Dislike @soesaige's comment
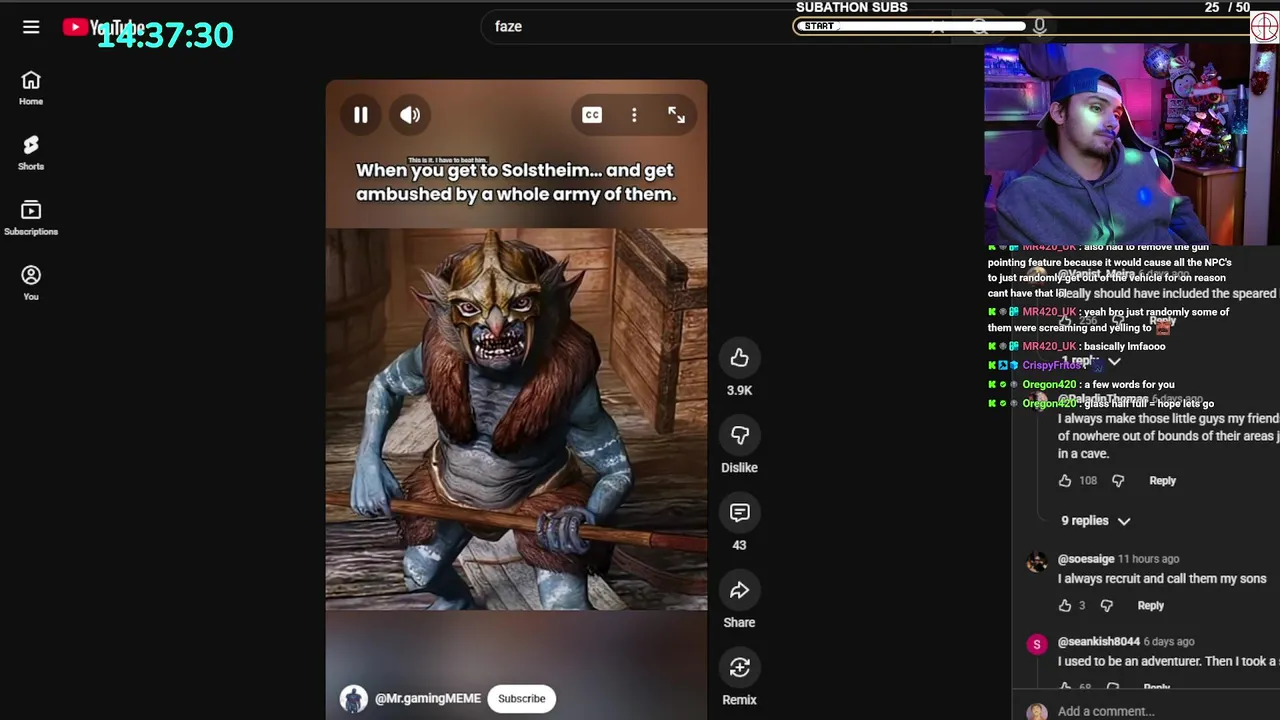This screenshot has width=1280, height=720. 1106,606
